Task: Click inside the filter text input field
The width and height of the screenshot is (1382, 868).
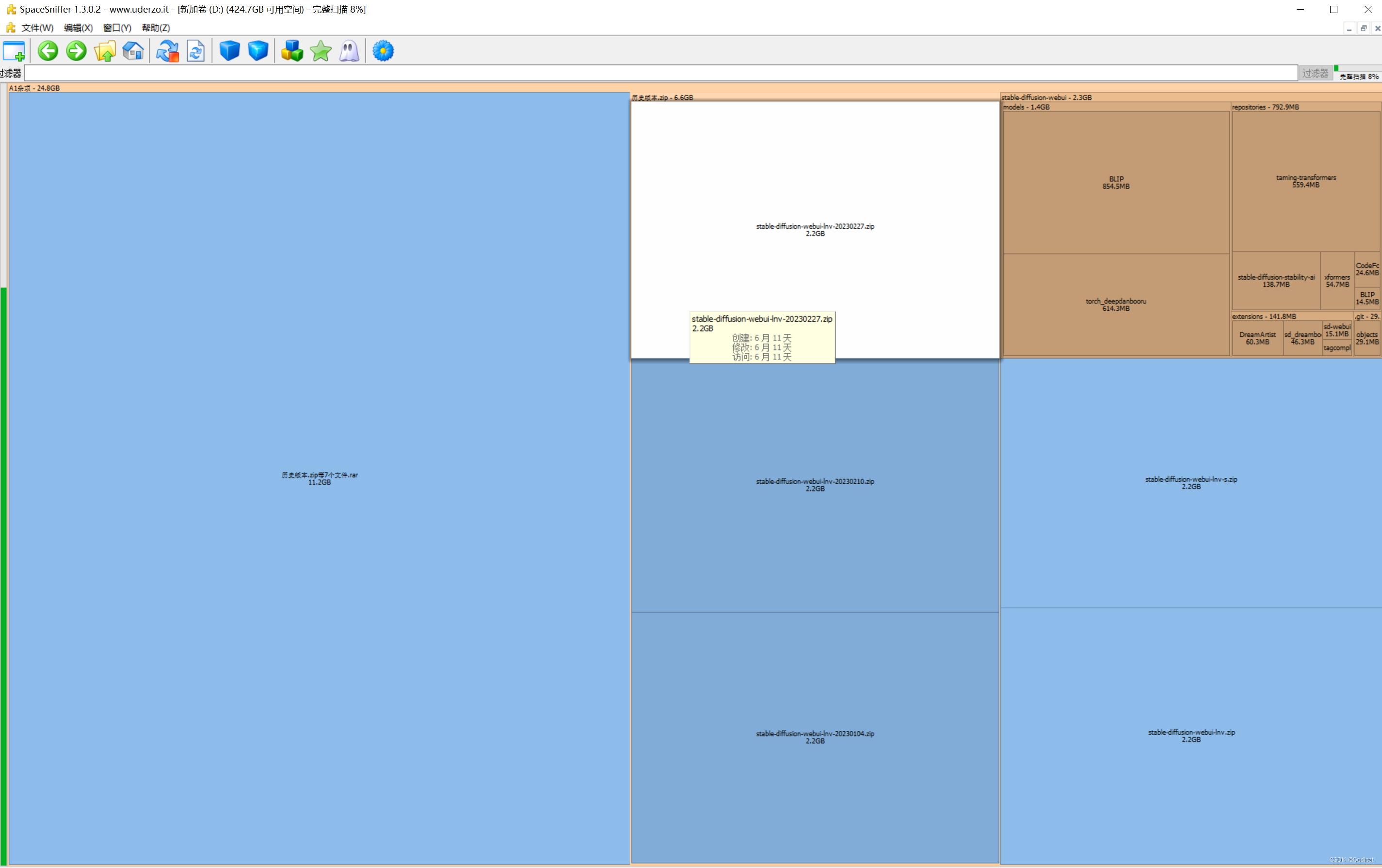Action: click(x=660, y=73)
